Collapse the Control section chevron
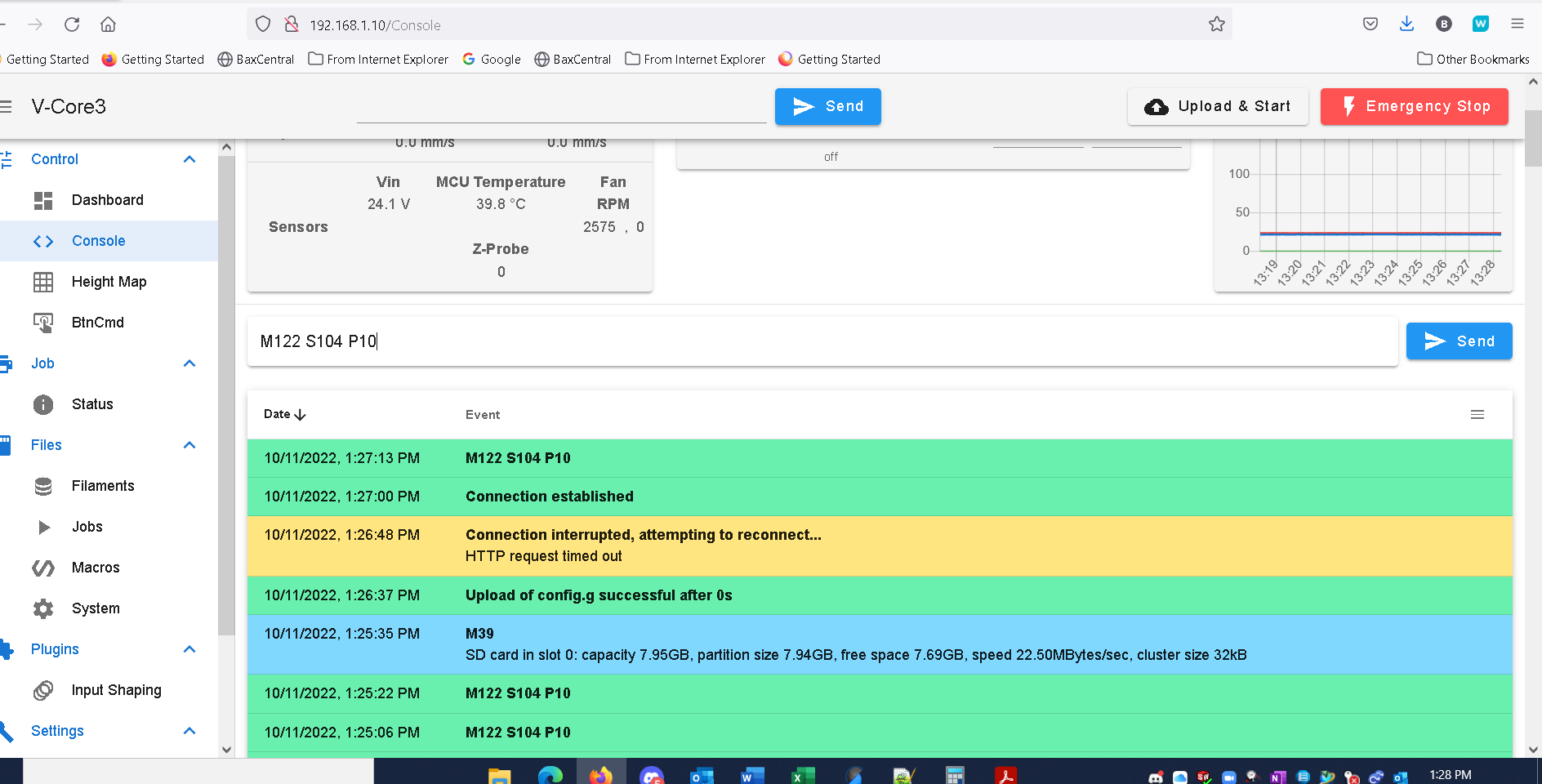 pos(189,159)
